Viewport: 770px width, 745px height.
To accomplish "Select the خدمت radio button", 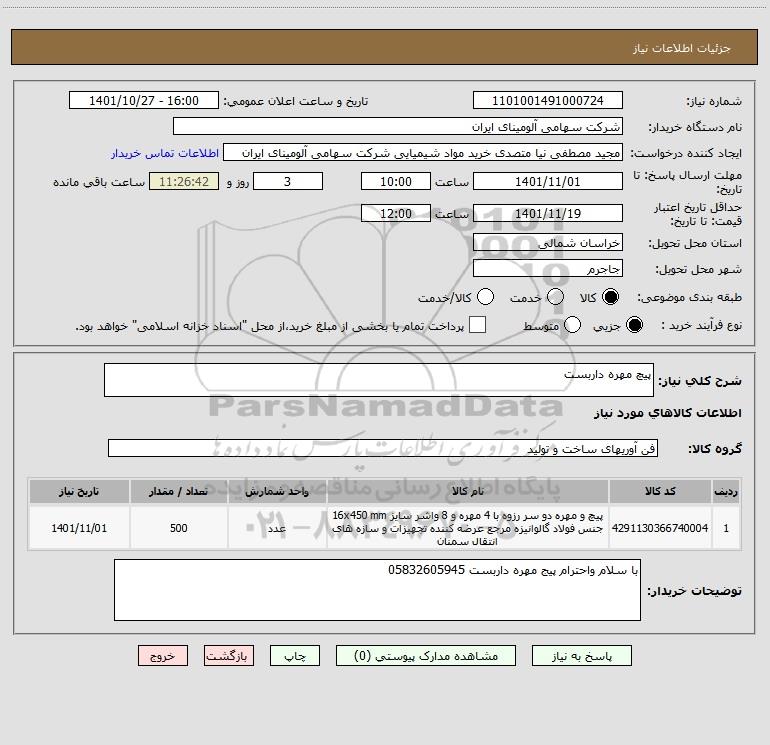I will (555, 297).
